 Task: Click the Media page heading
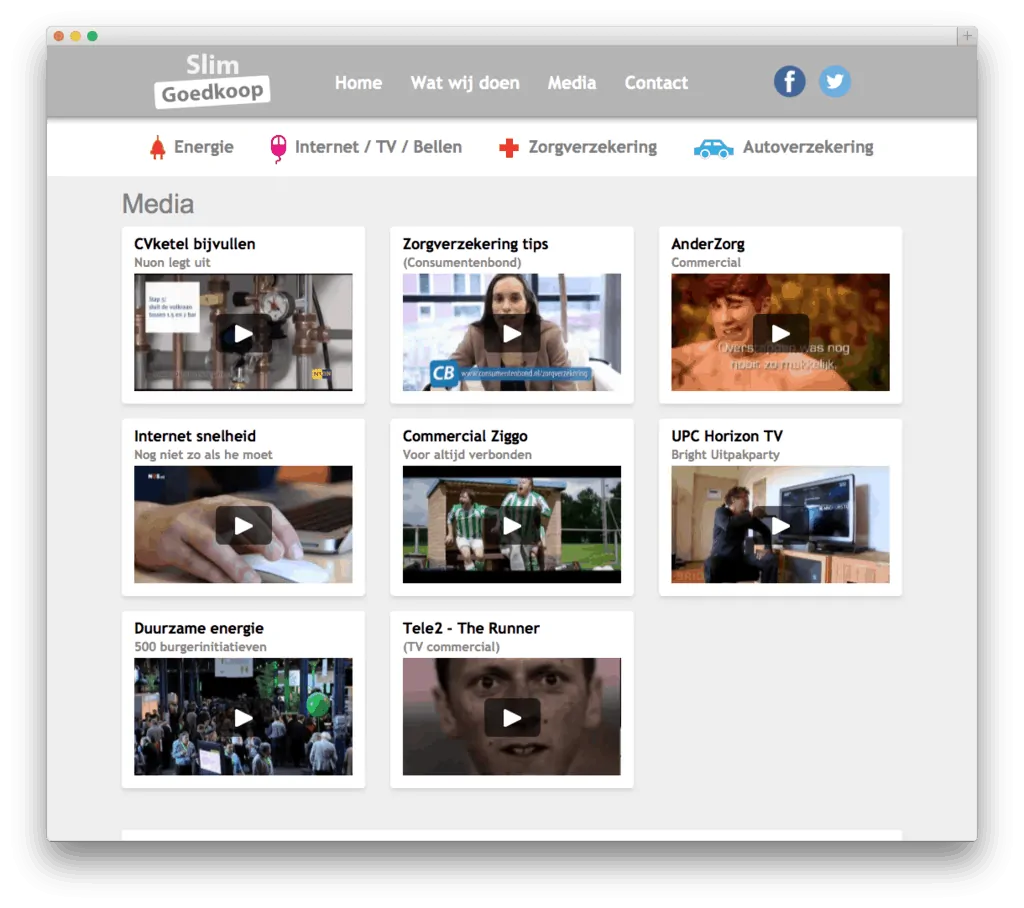(158, 204)
